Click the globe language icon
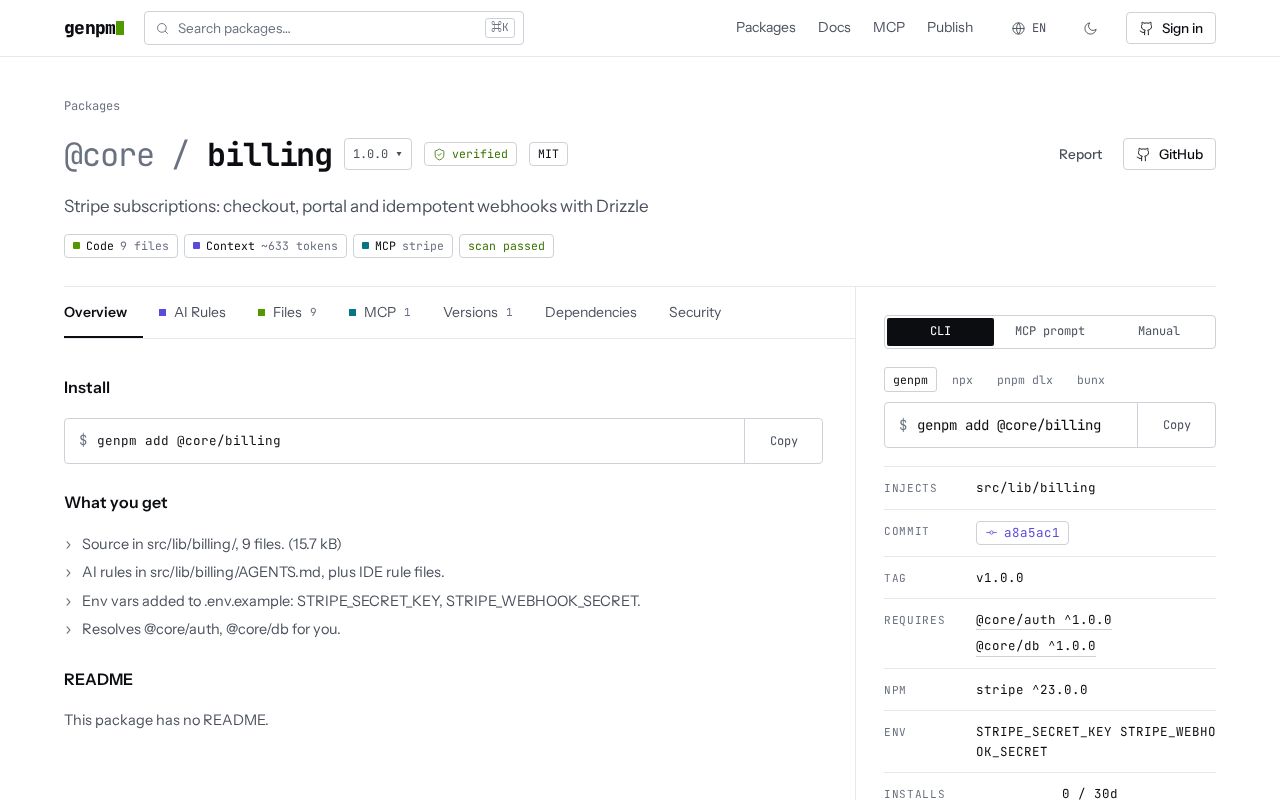Image resolution: width=1280 pixels, height=800 pixels. click(1018, 28)
